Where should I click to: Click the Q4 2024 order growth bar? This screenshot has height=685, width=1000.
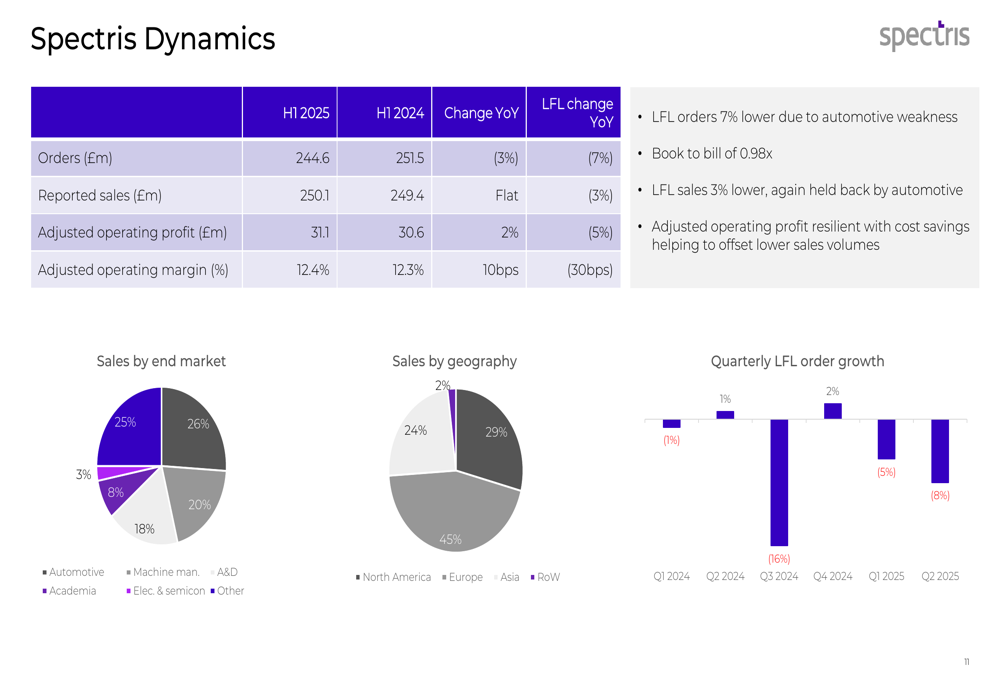(833, 411)
